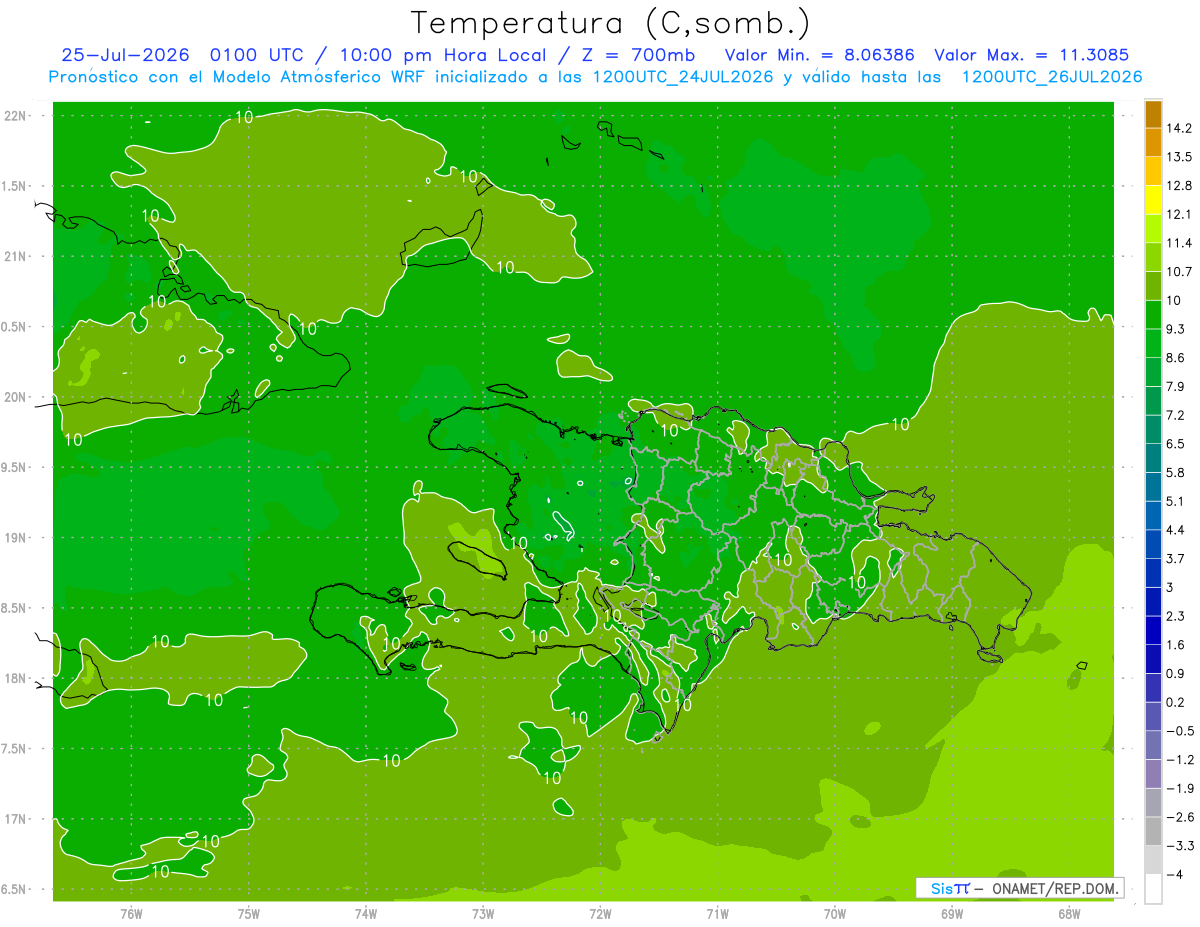This screenshot has height=927, width=1200.
Task: Click the "72W" longitude axis label
Action: (x=600, y=914)
